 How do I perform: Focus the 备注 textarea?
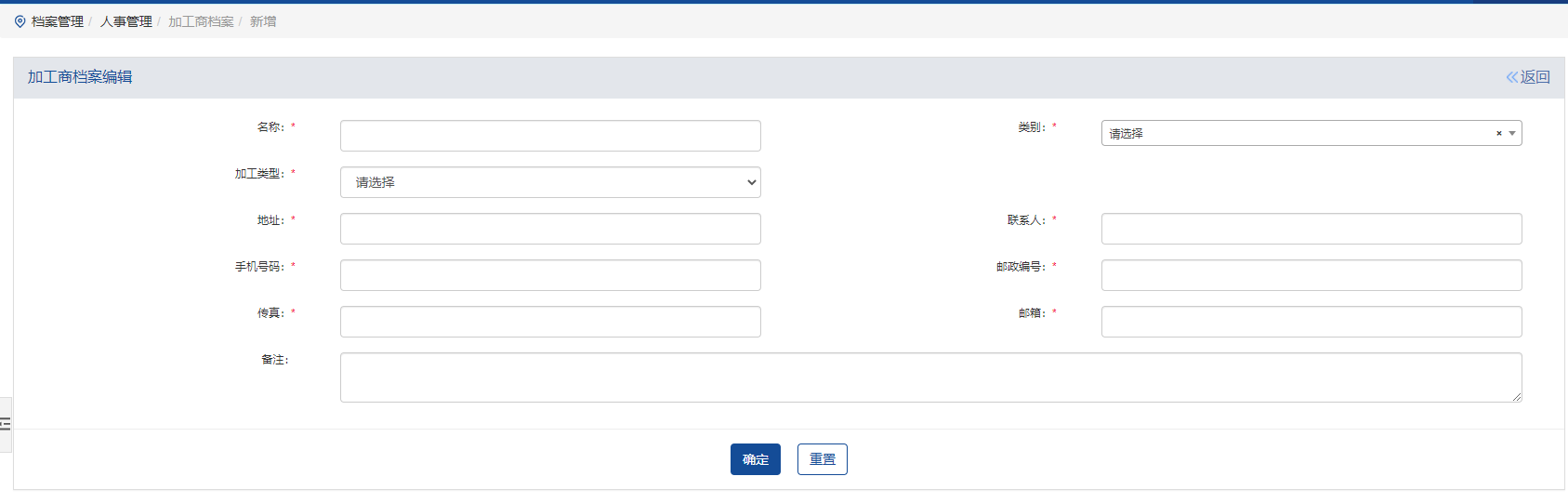pyautogui.click(x=929, y=377)
